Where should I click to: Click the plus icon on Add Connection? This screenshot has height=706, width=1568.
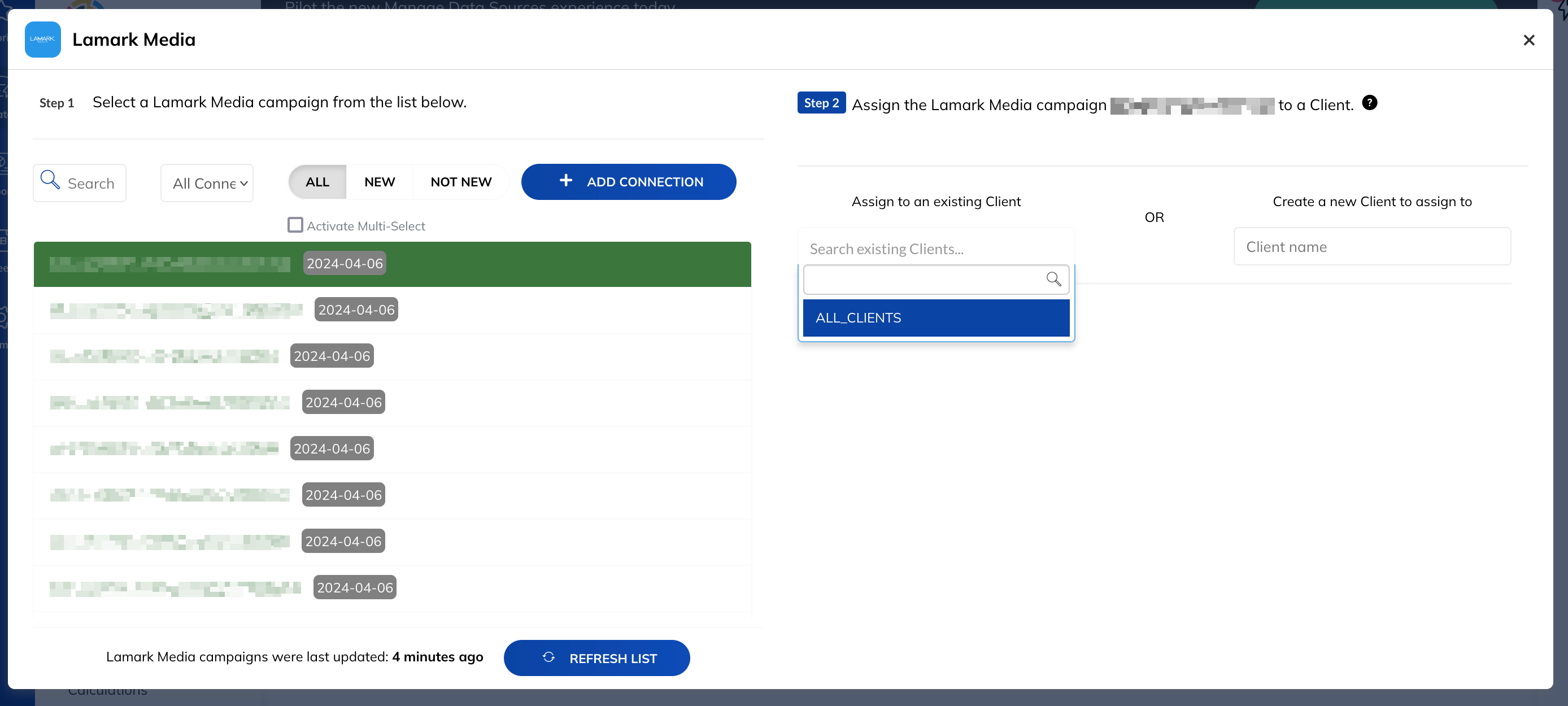[x=565, y=181]
